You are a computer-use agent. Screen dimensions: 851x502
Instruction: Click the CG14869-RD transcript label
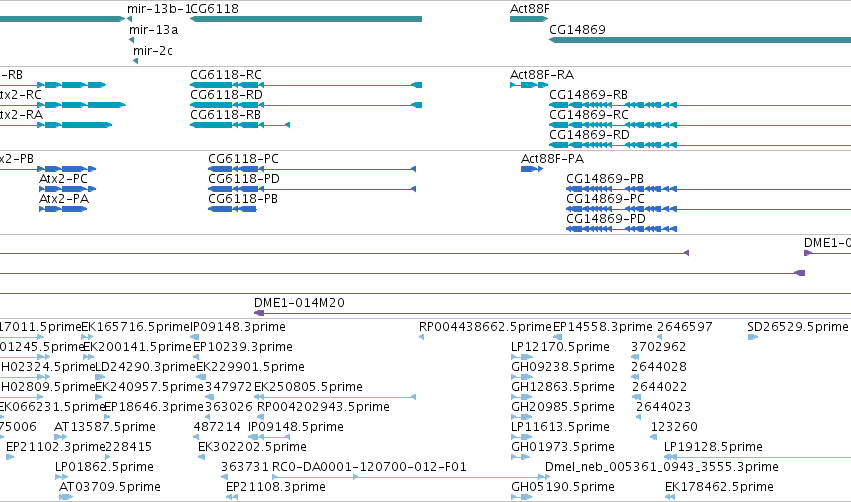coord(589,135)
